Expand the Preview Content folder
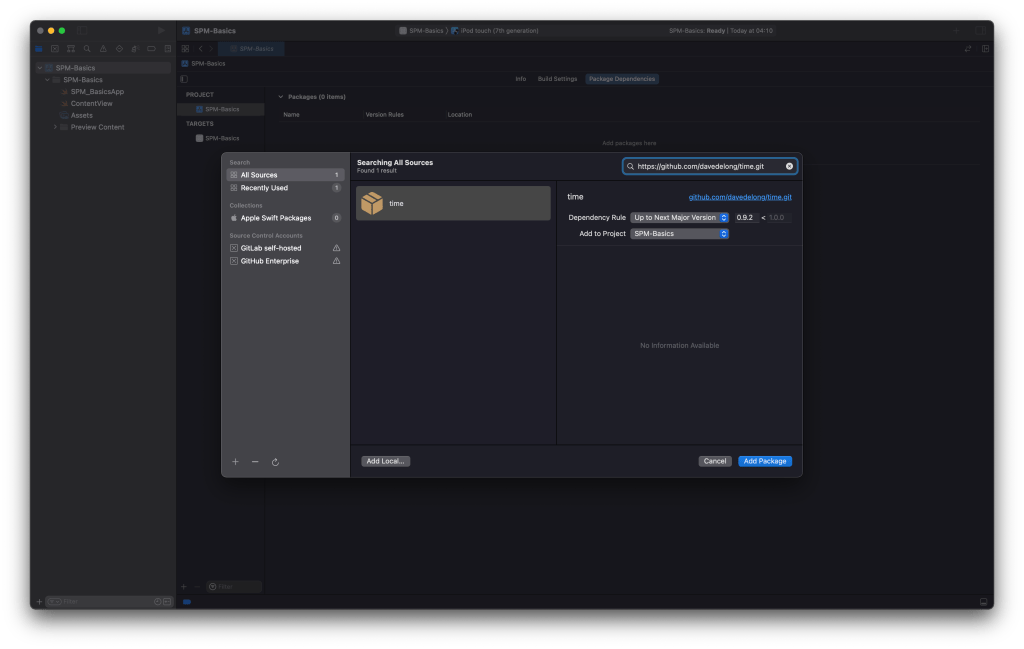 point(56,127)
